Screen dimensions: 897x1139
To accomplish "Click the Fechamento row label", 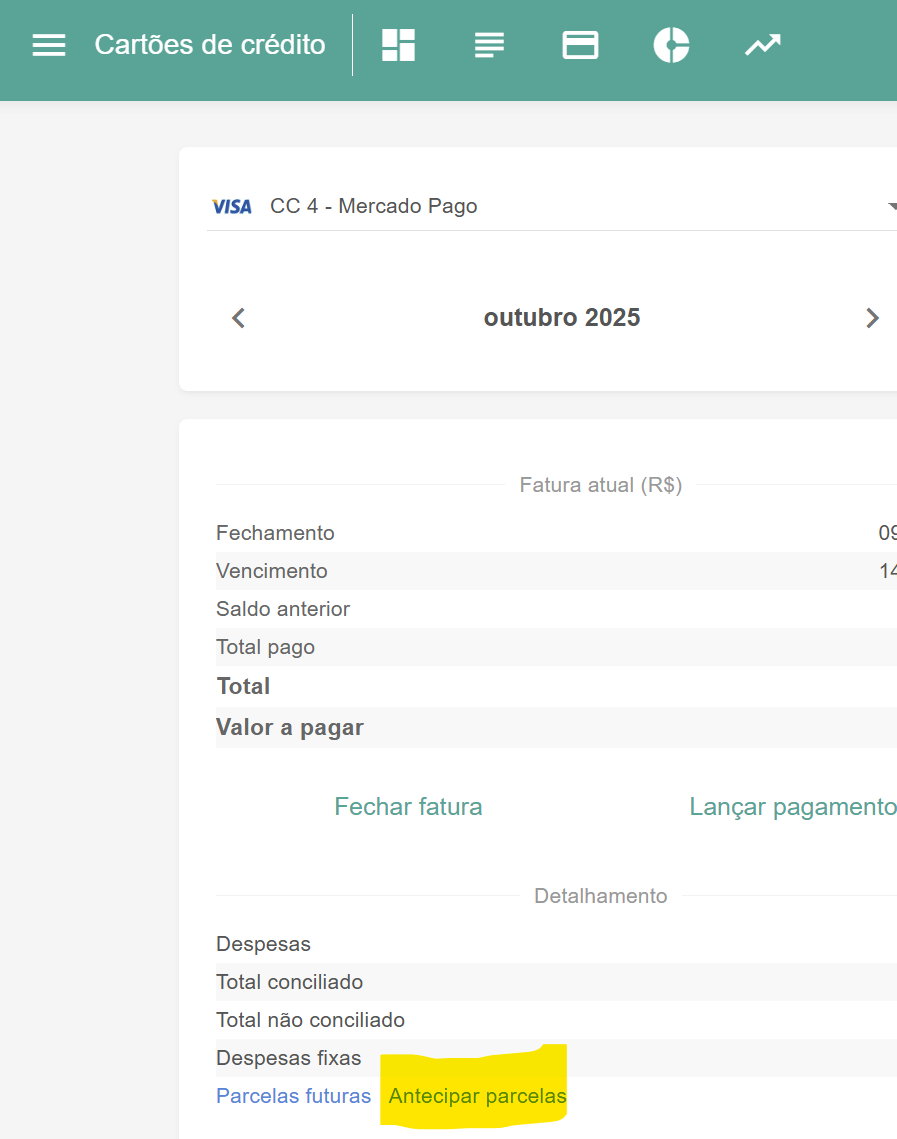I will tap(275, 533).
